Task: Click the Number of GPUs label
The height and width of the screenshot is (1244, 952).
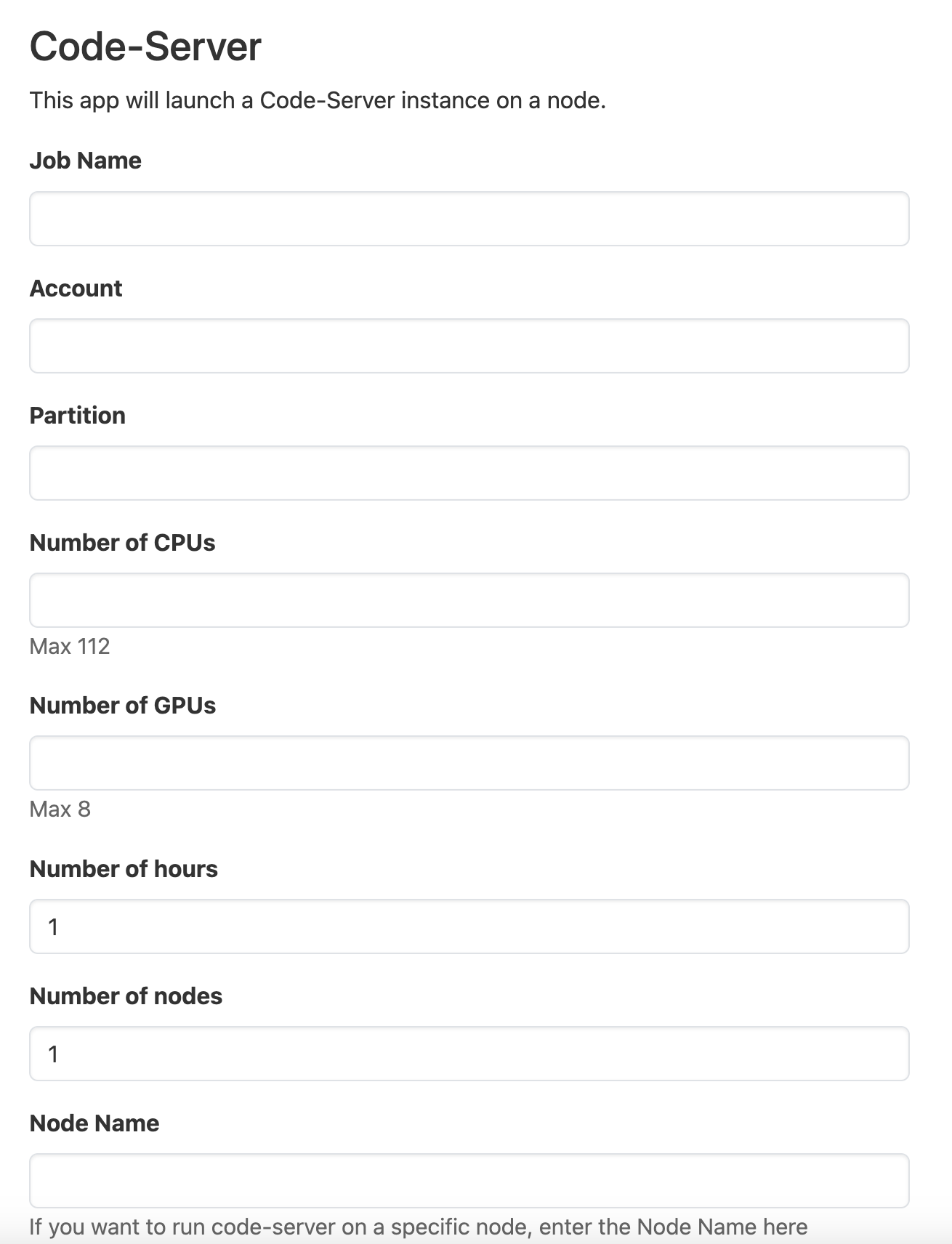Action: 124,705
